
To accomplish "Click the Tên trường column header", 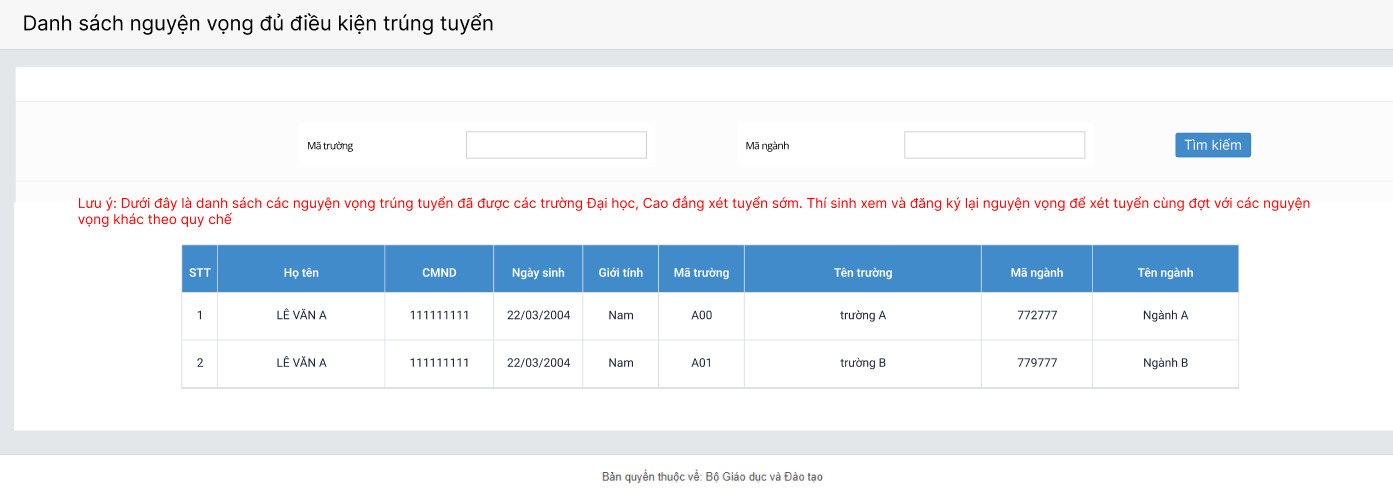I will [x=862, y=273].
